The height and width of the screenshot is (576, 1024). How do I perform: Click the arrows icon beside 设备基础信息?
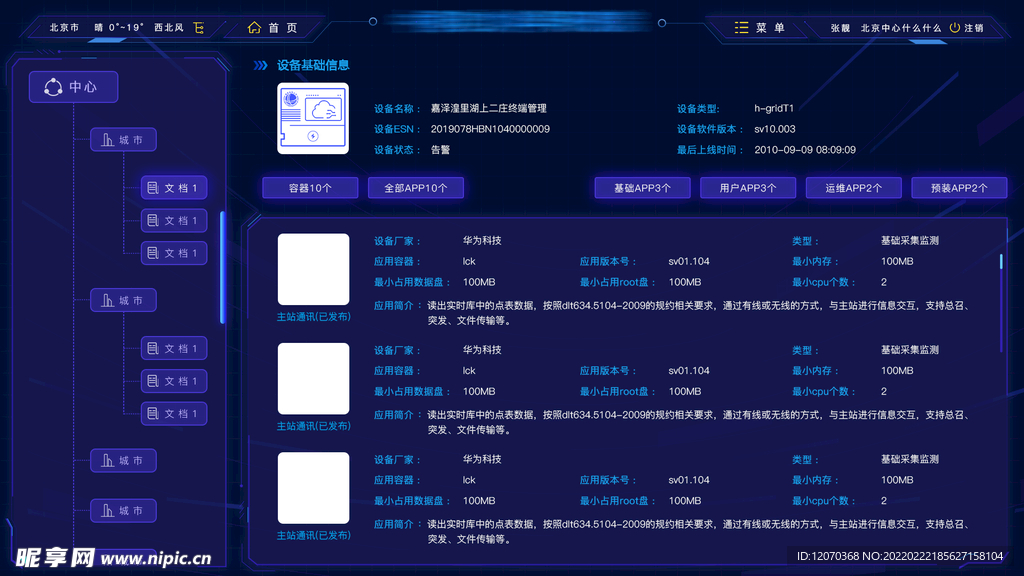coord(260,65)
